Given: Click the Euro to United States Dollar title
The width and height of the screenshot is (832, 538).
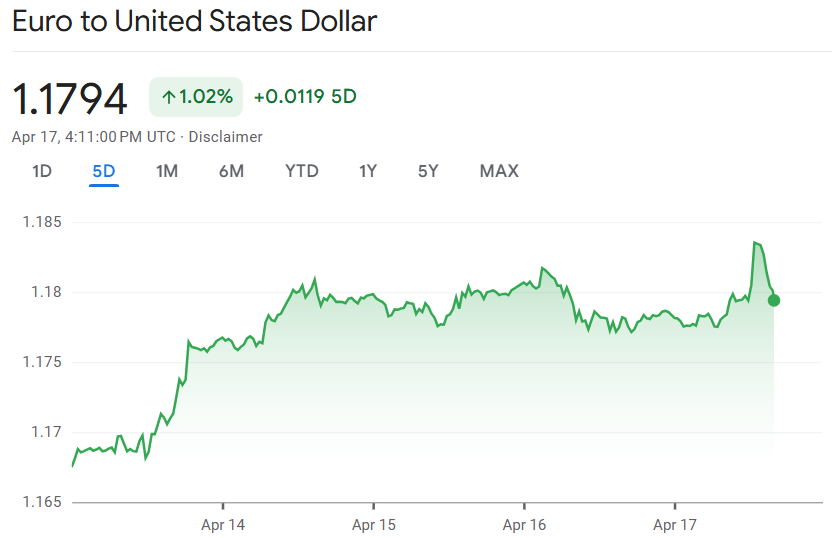Looking at the screenshot, I should tap(194, 22).
